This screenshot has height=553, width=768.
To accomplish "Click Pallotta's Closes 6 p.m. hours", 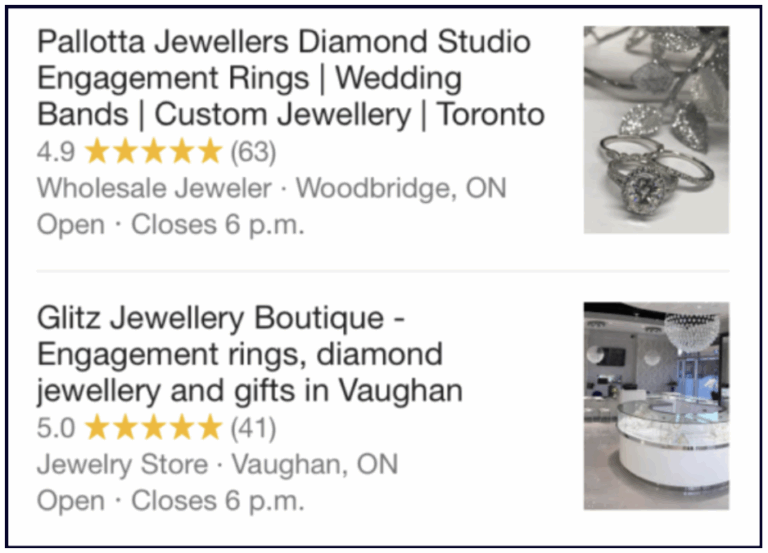I will coord(217,224).
